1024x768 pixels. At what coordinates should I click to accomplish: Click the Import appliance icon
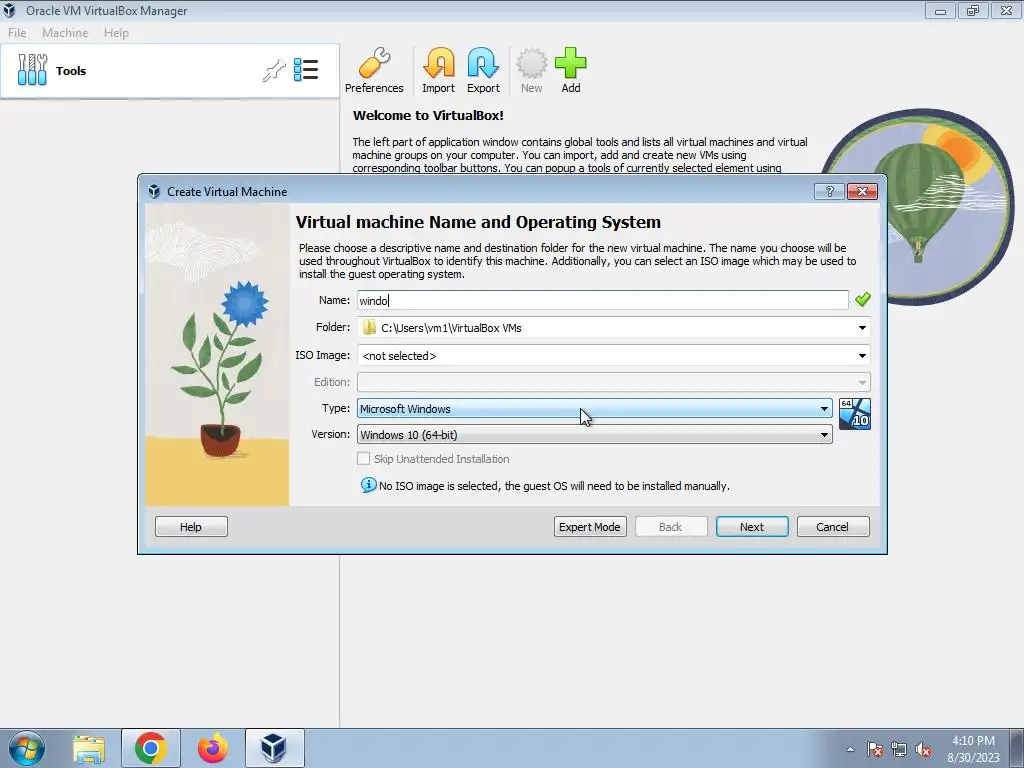click(438, 71)
